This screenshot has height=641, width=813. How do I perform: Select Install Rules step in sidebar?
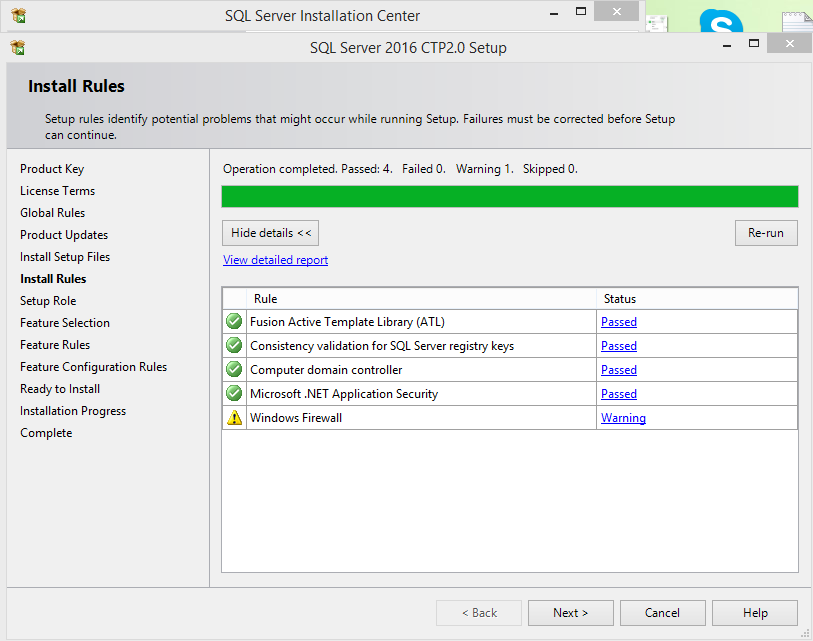pyautogui.click(x=53, y=278)
